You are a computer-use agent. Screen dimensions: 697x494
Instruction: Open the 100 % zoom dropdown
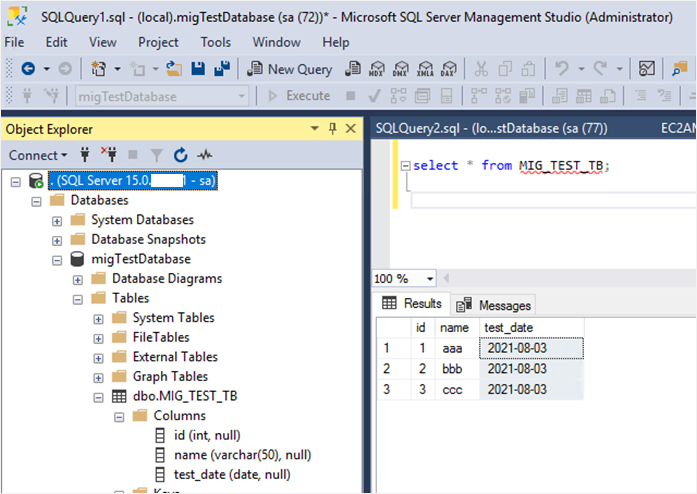tap(429, 279)
